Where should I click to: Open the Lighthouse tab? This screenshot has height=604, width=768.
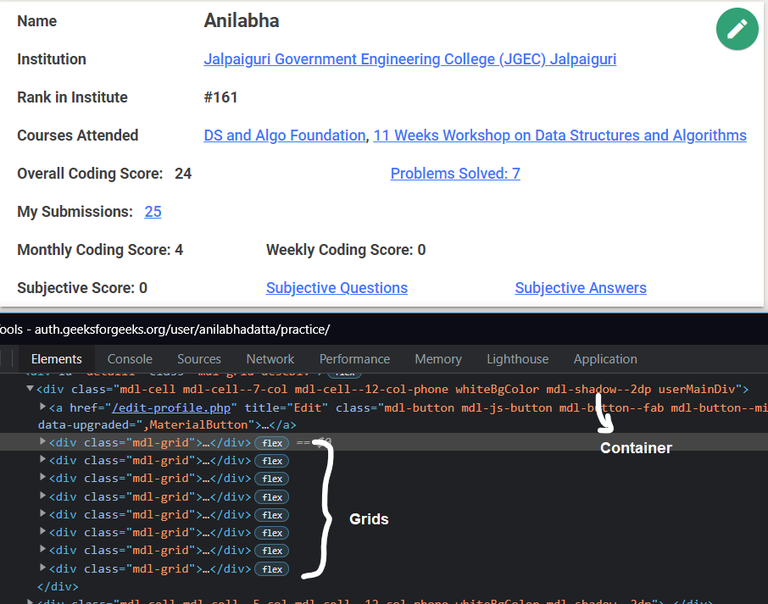(517, 359)
